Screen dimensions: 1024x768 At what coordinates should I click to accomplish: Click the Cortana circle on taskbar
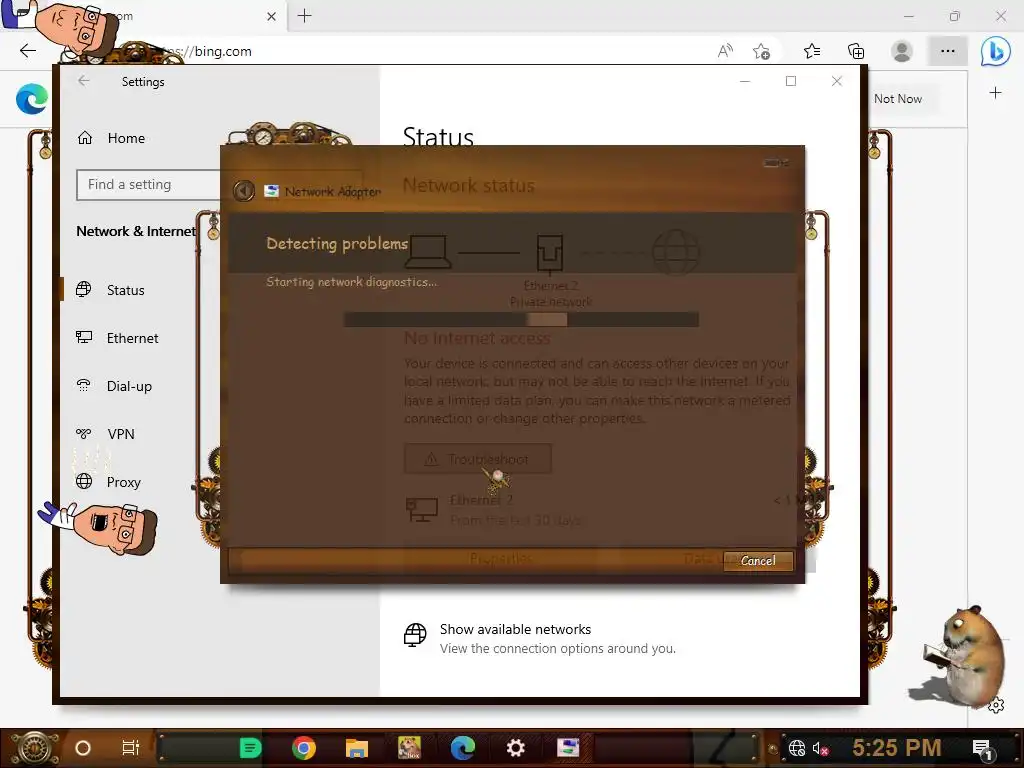pyautogui.click(x=83, y=748)
